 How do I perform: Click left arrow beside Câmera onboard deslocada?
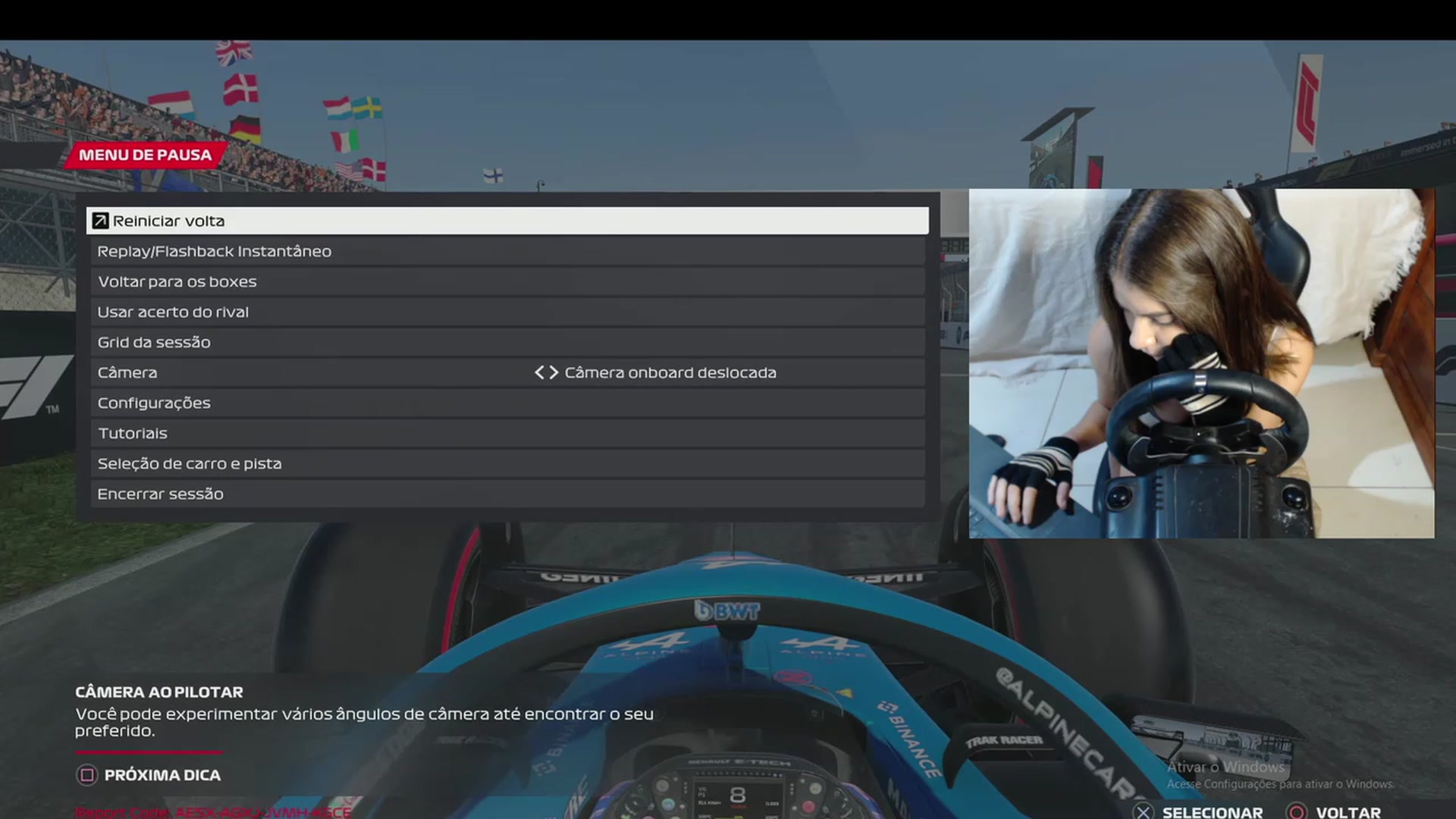coord(539,372)
